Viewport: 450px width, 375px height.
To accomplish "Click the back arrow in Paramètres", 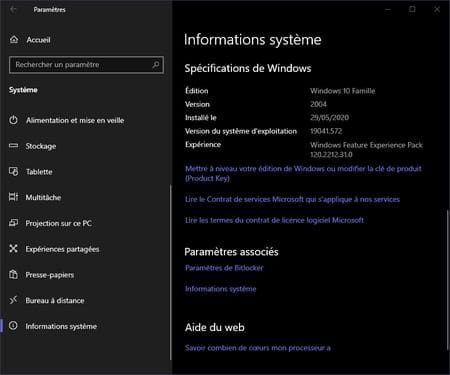I will (x=13, y=10).
